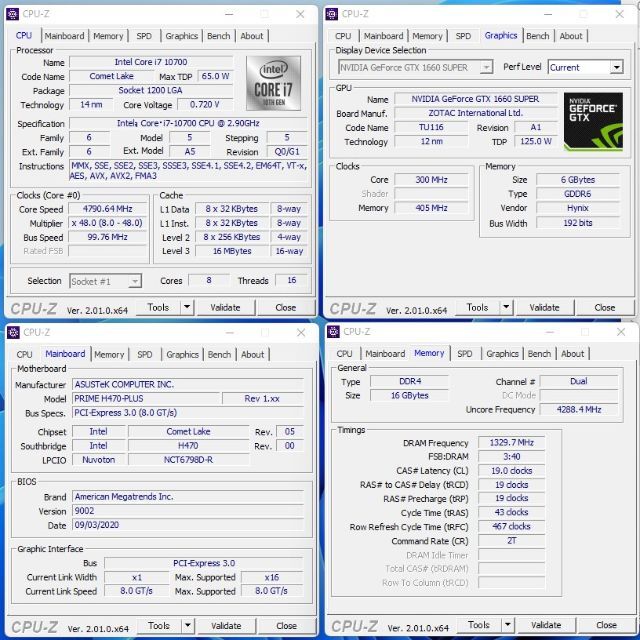Open Tools dropdown arrow in Mainboard window
Viewport: 640px width, 640px height.
(188, 625)
